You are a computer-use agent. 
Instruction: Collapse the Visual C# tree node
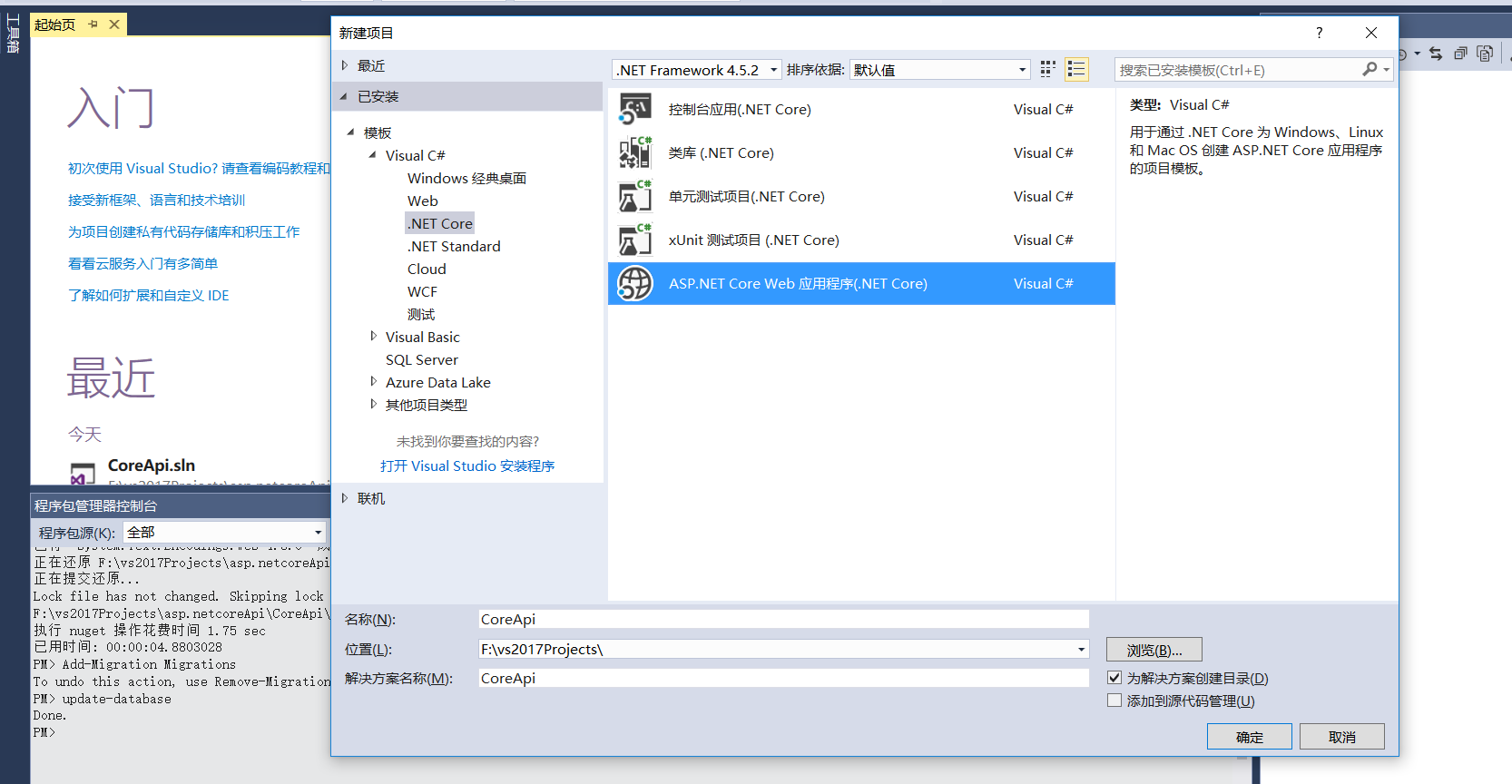373,155
